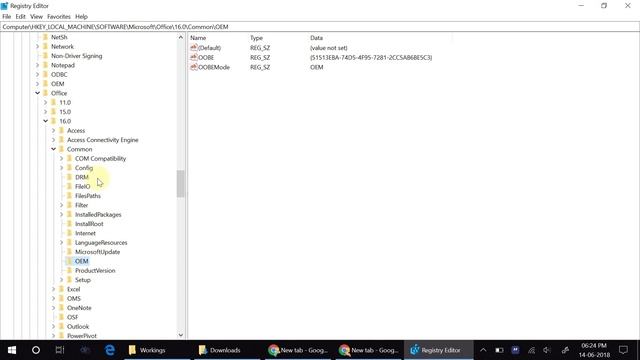Expand the InstalledPackages key

(x=61, y=215)
